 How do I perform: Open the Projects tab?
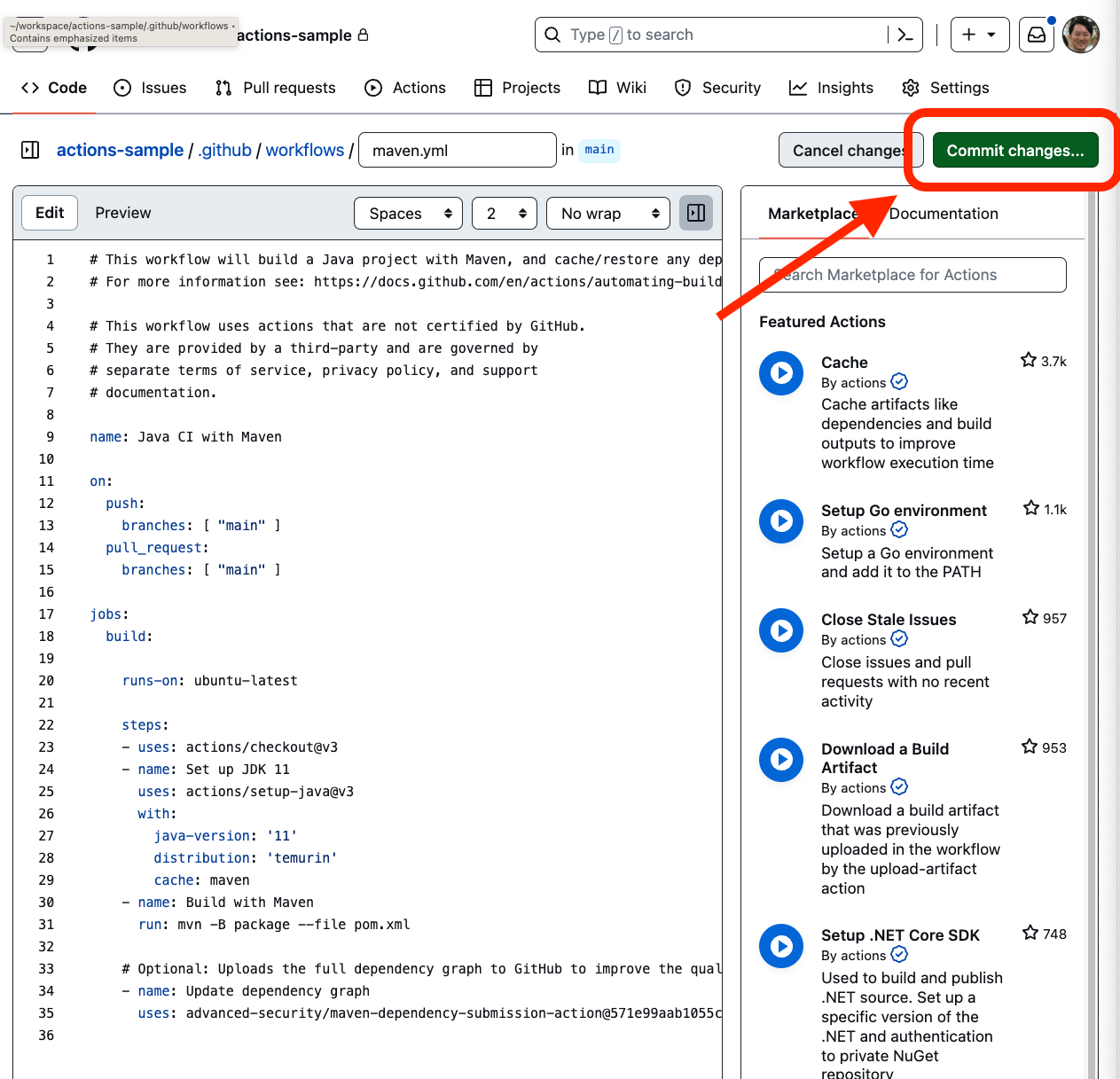[517, 88]
